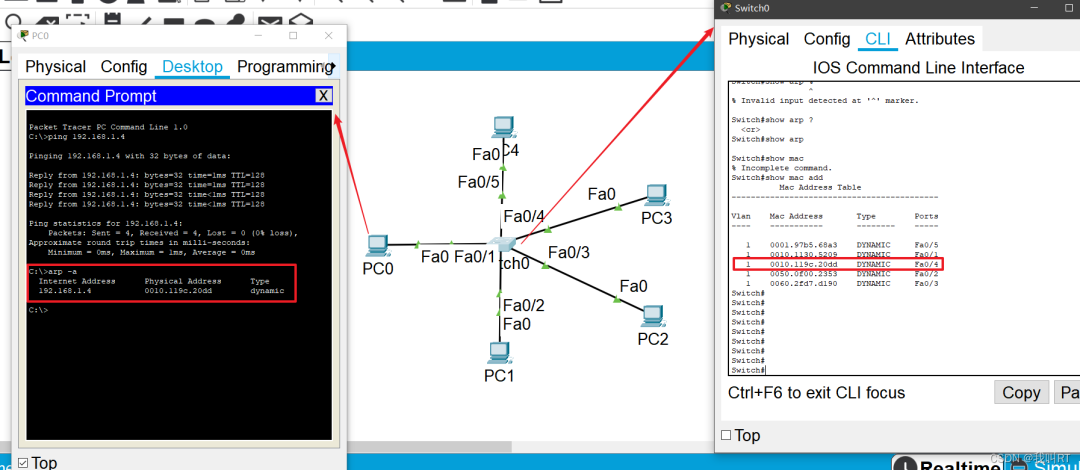Click the envelope PDU icon in toolbar
The image size is (1080, 470).
click(270, 21)
